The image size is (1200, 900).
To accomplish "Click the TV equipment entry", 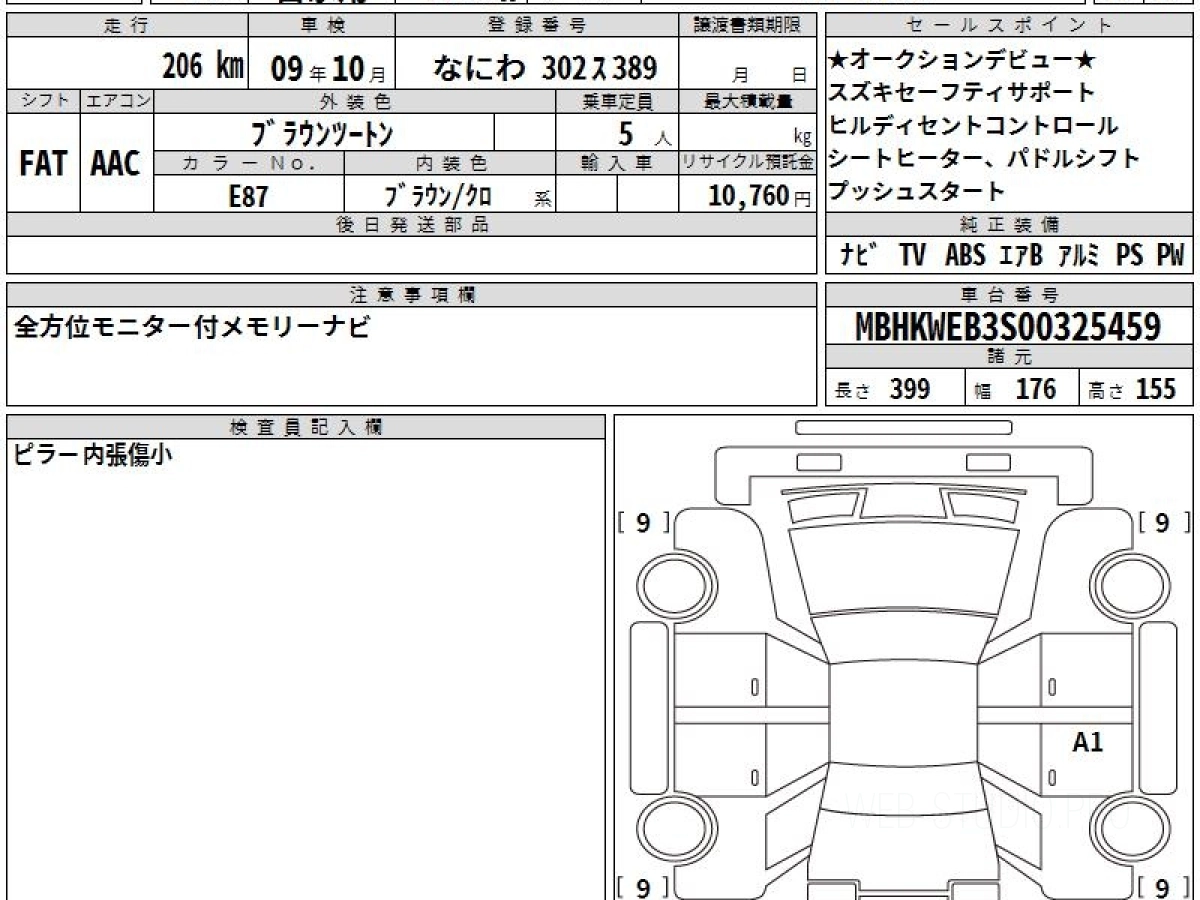I will coord(912,256).
